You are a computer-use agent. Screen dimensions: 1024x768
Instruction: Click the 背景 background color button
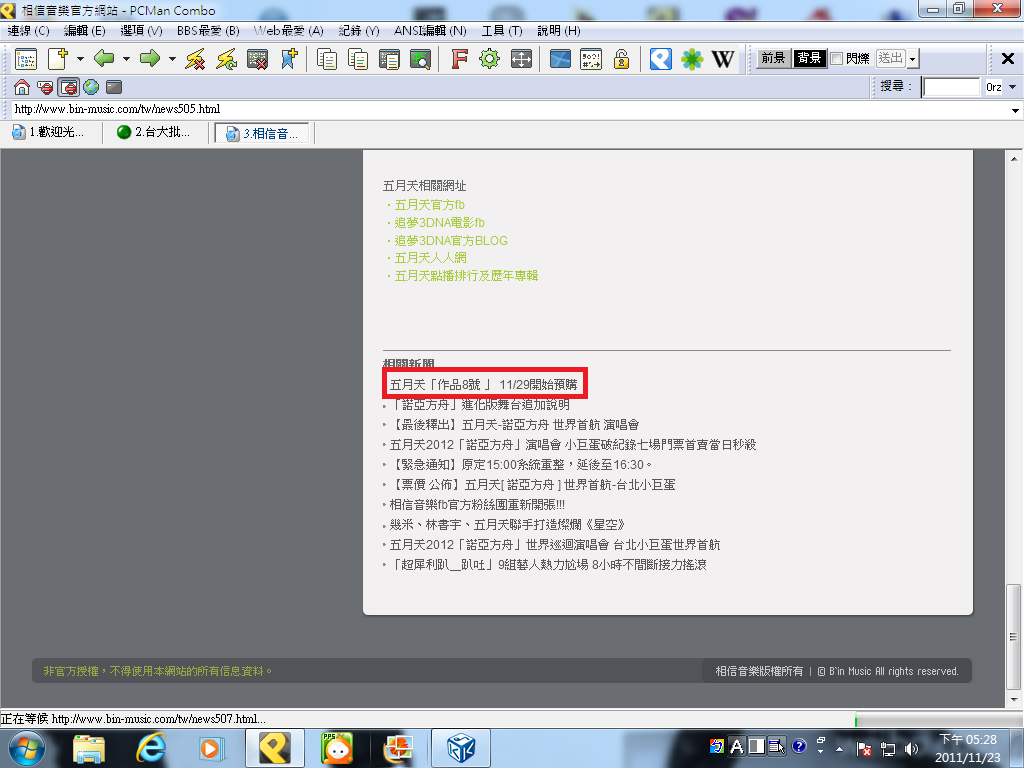[808, 59]
